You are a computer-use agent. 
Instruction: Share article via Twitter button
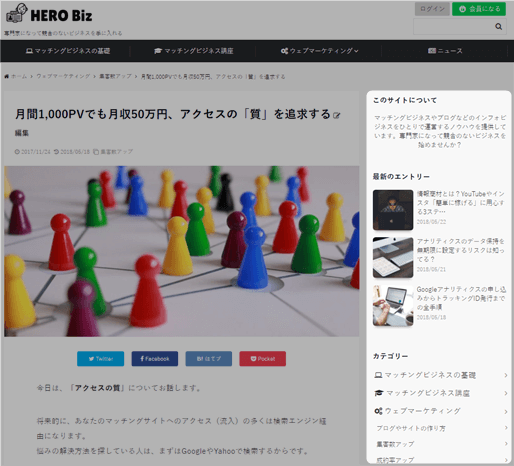pos(101,359)
